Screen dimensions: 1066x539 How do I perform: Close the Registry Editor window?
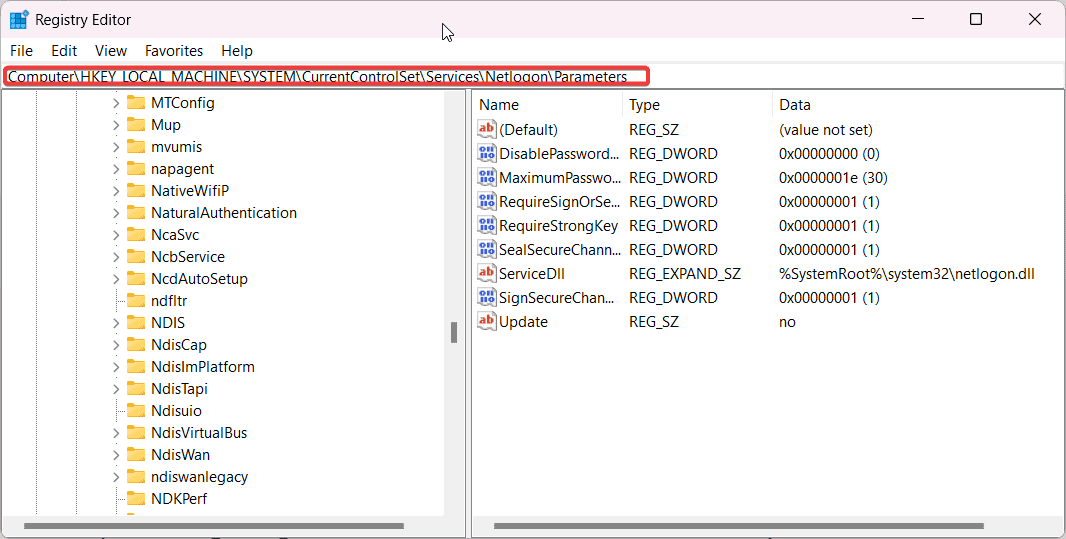[x=1035, y=19]
